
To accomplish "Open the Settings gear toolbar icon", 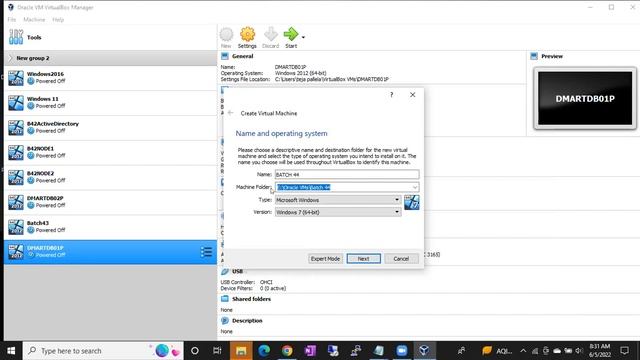I will 247,38.
